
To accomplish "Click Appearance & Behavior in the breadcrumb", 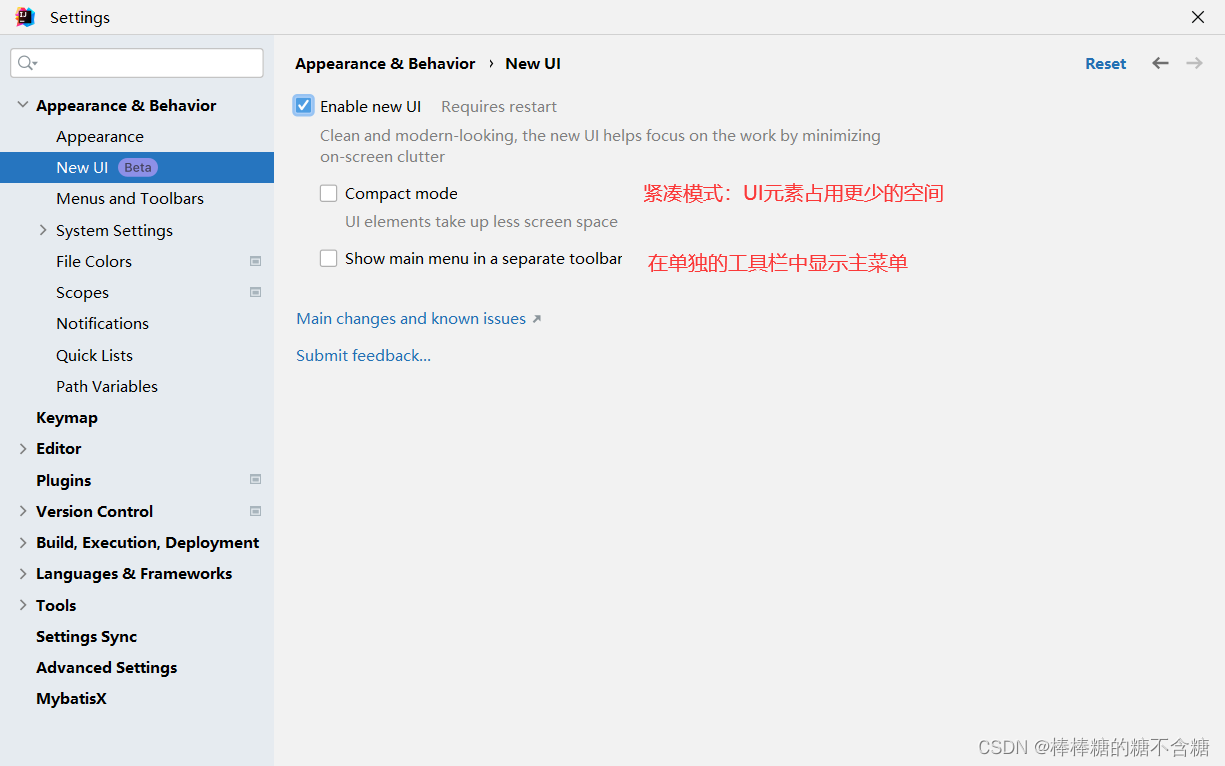I will point(385,63).
